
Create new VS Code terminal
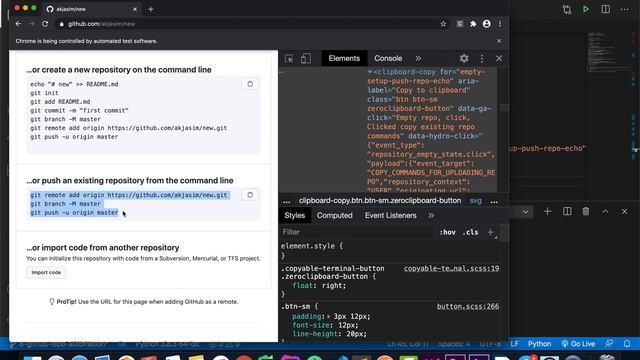pos(547,211)
